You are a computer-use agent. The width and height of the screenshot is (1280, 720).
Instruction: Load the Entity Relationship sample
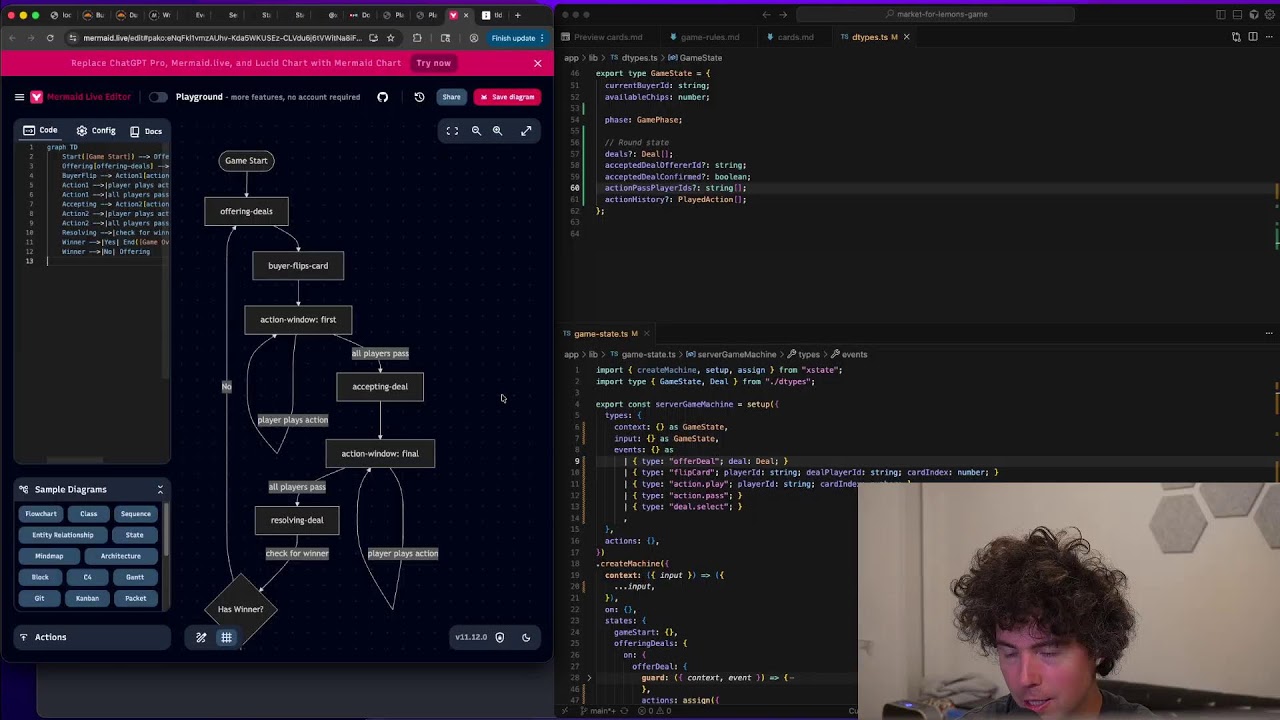tap(62, 535)
